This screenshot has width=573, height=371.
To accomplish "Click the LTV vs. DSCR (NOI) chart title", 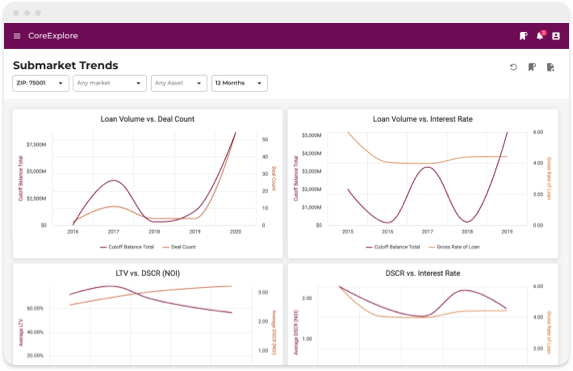I will click(148, 273).
